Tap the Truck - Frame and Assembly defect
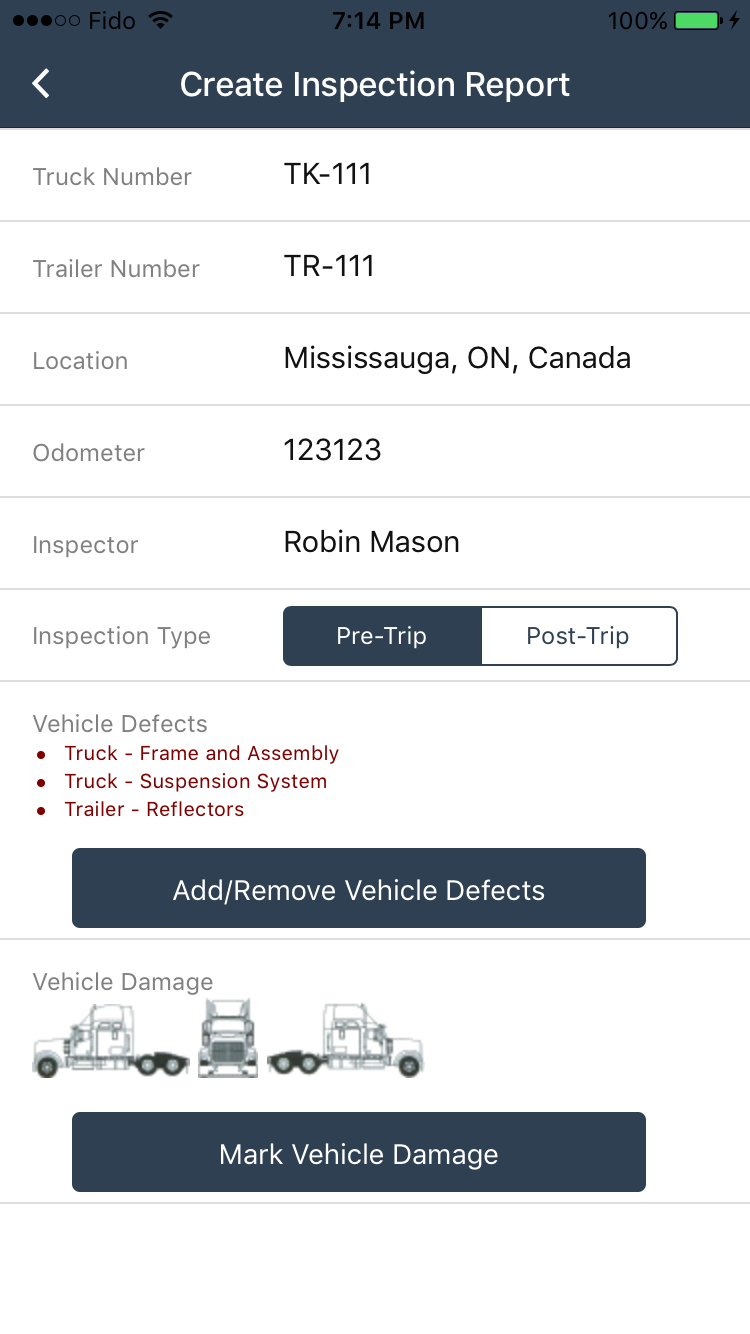The height and width of the screenshot is (1334, 750). [202, 753]
